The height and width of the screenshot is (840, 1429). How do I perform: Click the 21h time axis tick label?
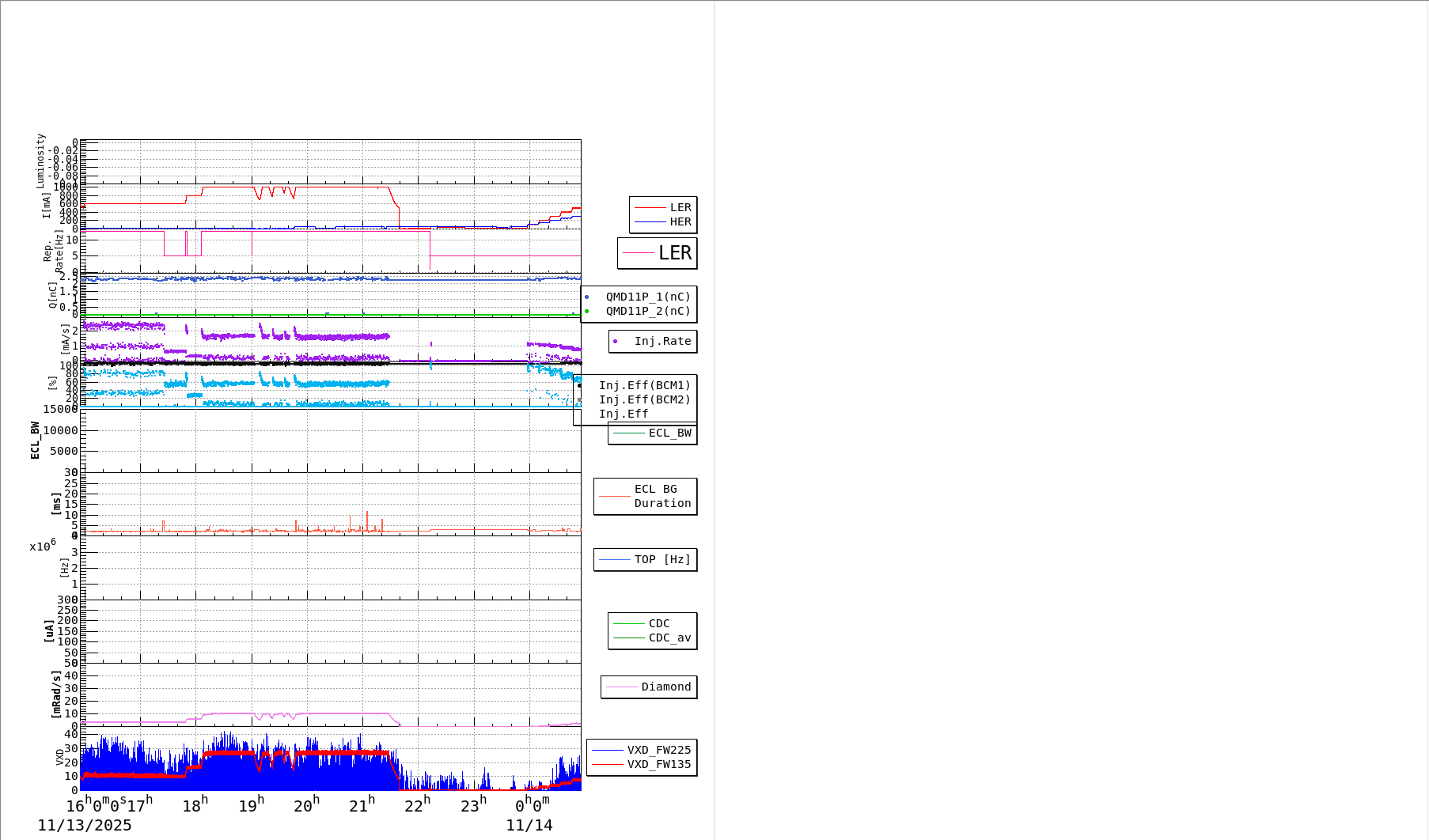[x=362, y=806]
